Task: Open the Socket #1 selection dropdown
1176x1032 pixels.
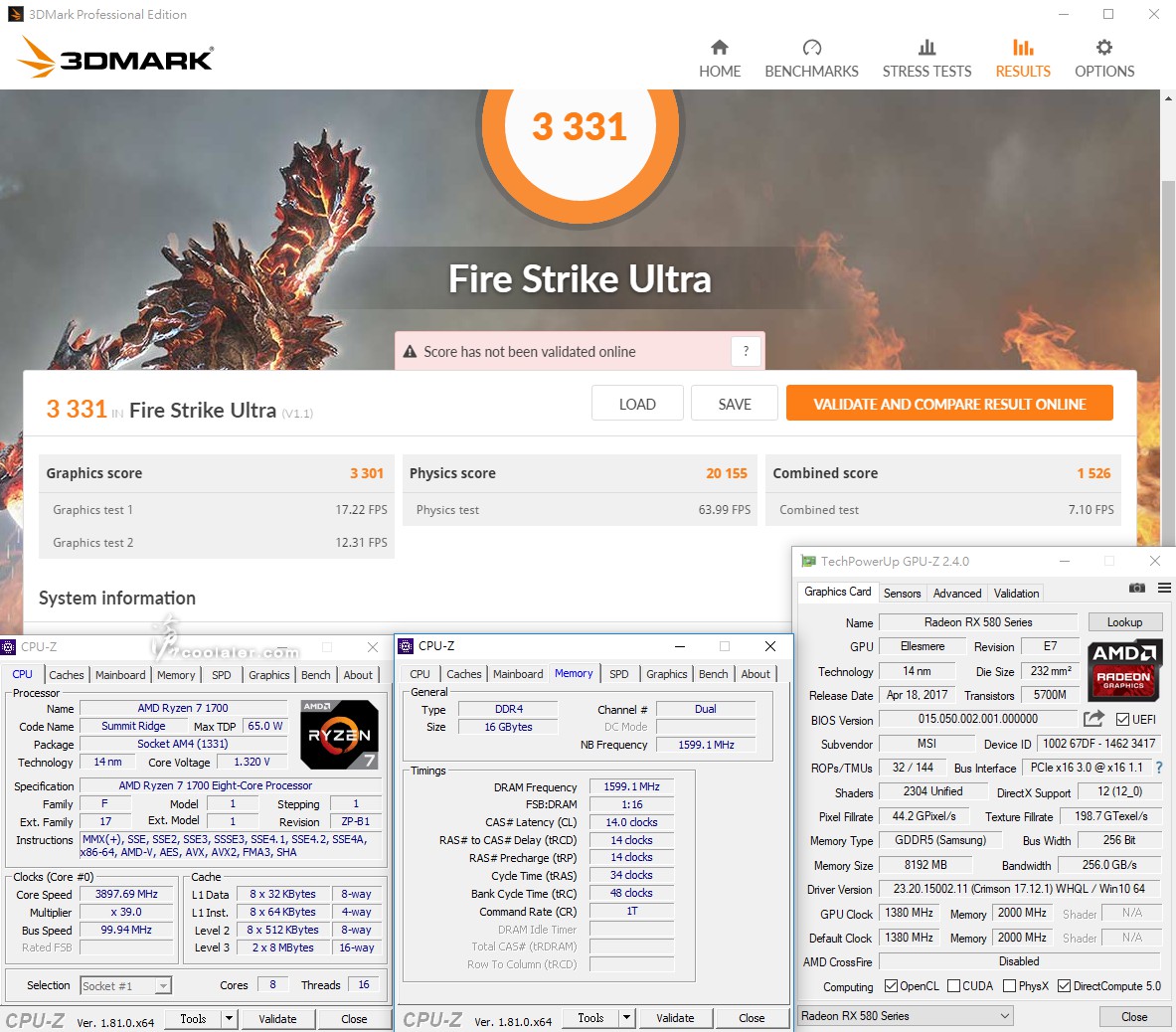Action: [125, 985]
